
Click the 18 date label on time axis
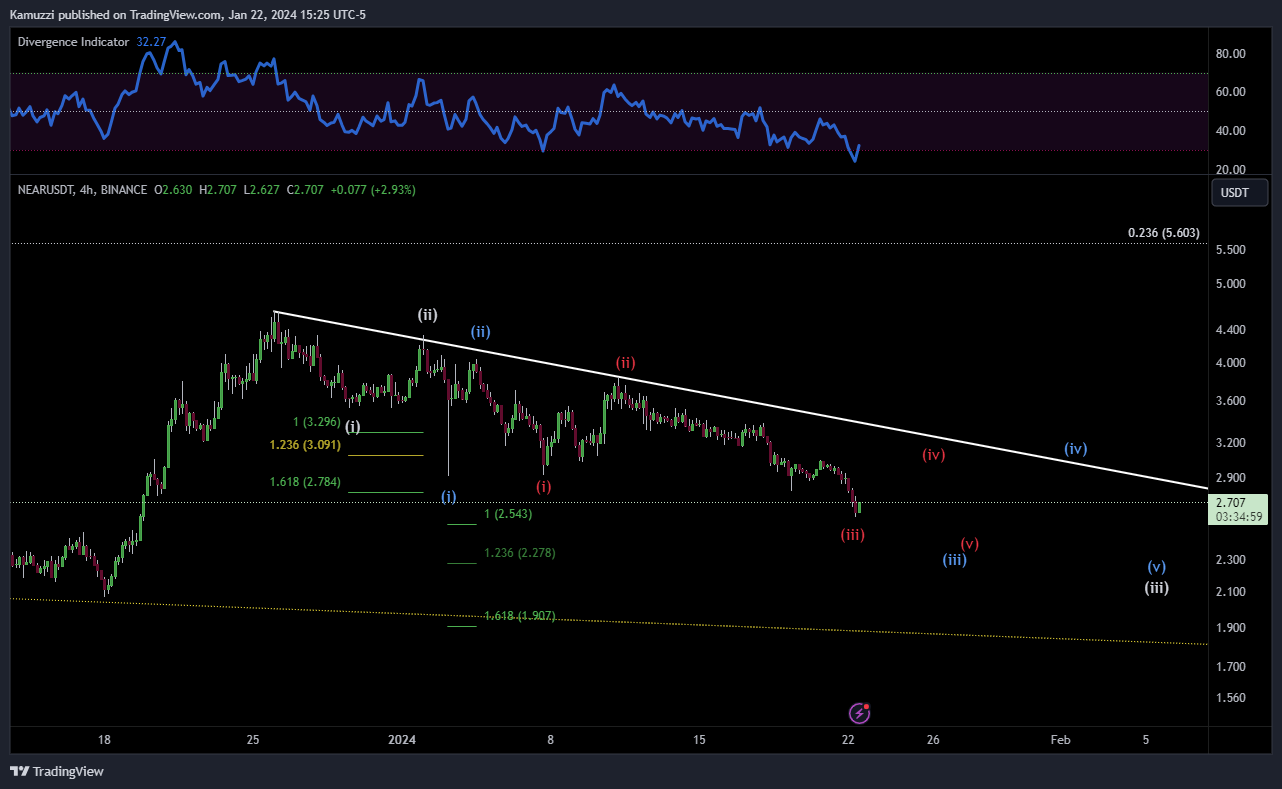click(104, 740)
